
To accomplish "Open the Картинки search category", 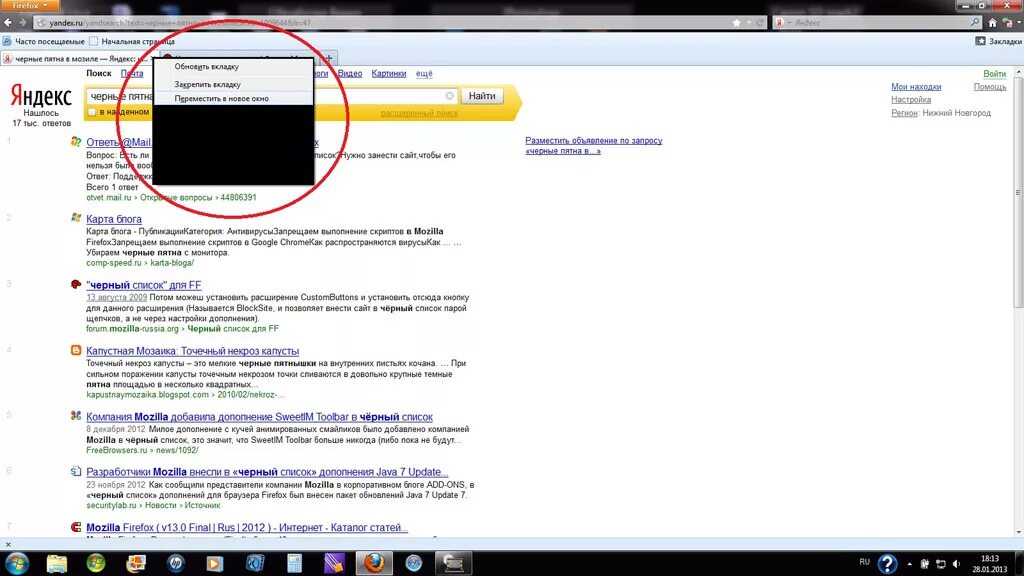I will tap(389, 74).
